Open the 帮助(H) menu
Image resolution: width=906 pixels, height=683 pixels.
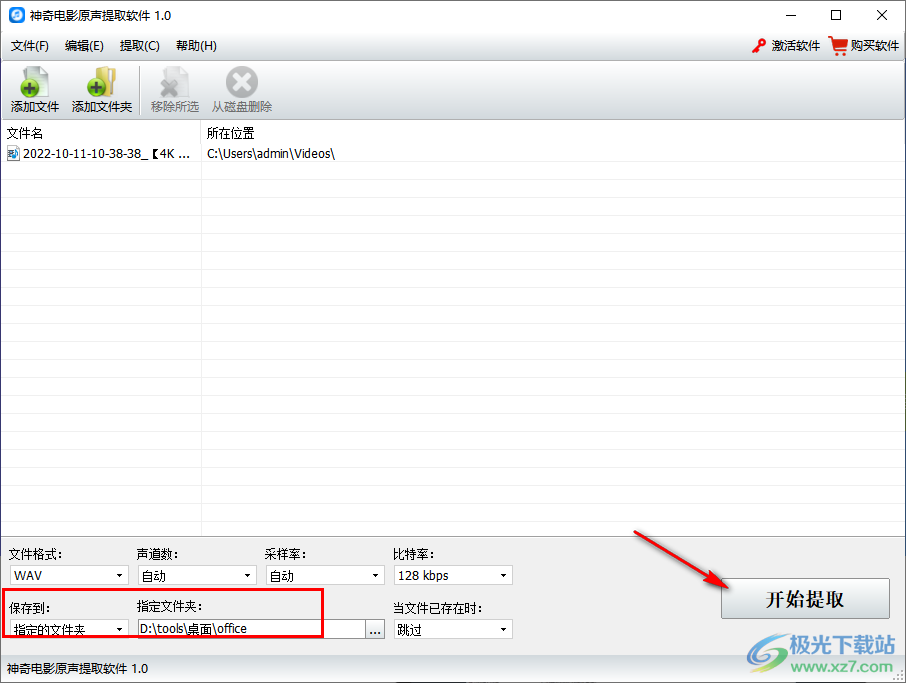click(x=196, y=45)
